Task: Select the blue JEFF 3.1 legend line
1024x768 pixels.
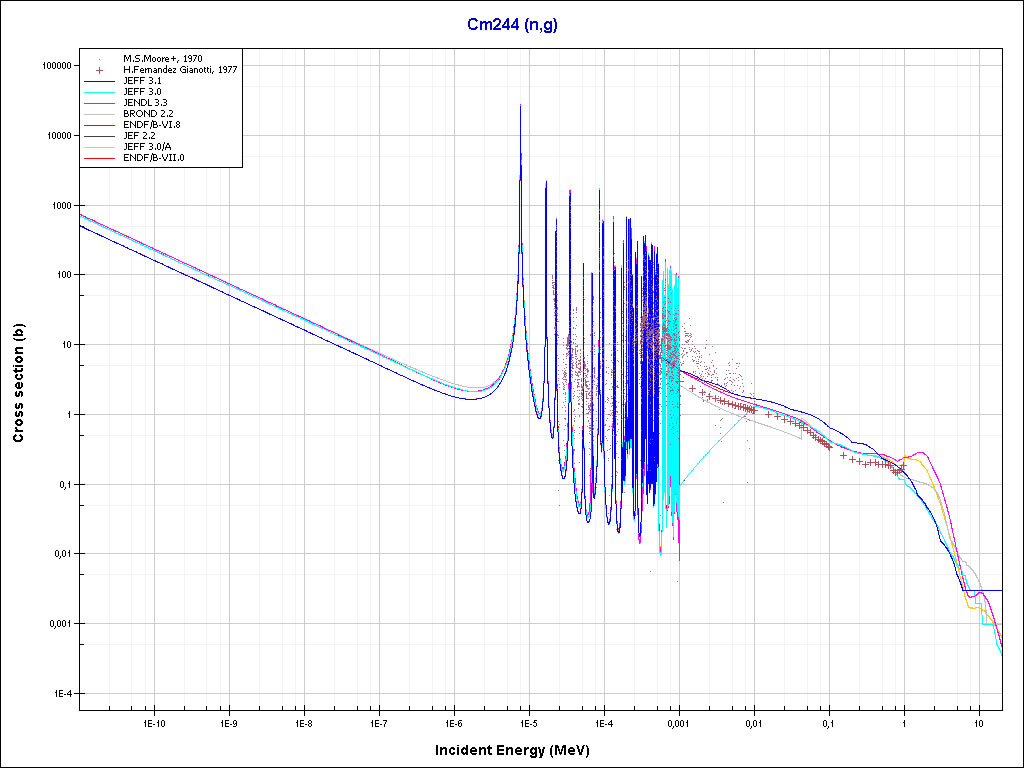Action: click(99, 81)
